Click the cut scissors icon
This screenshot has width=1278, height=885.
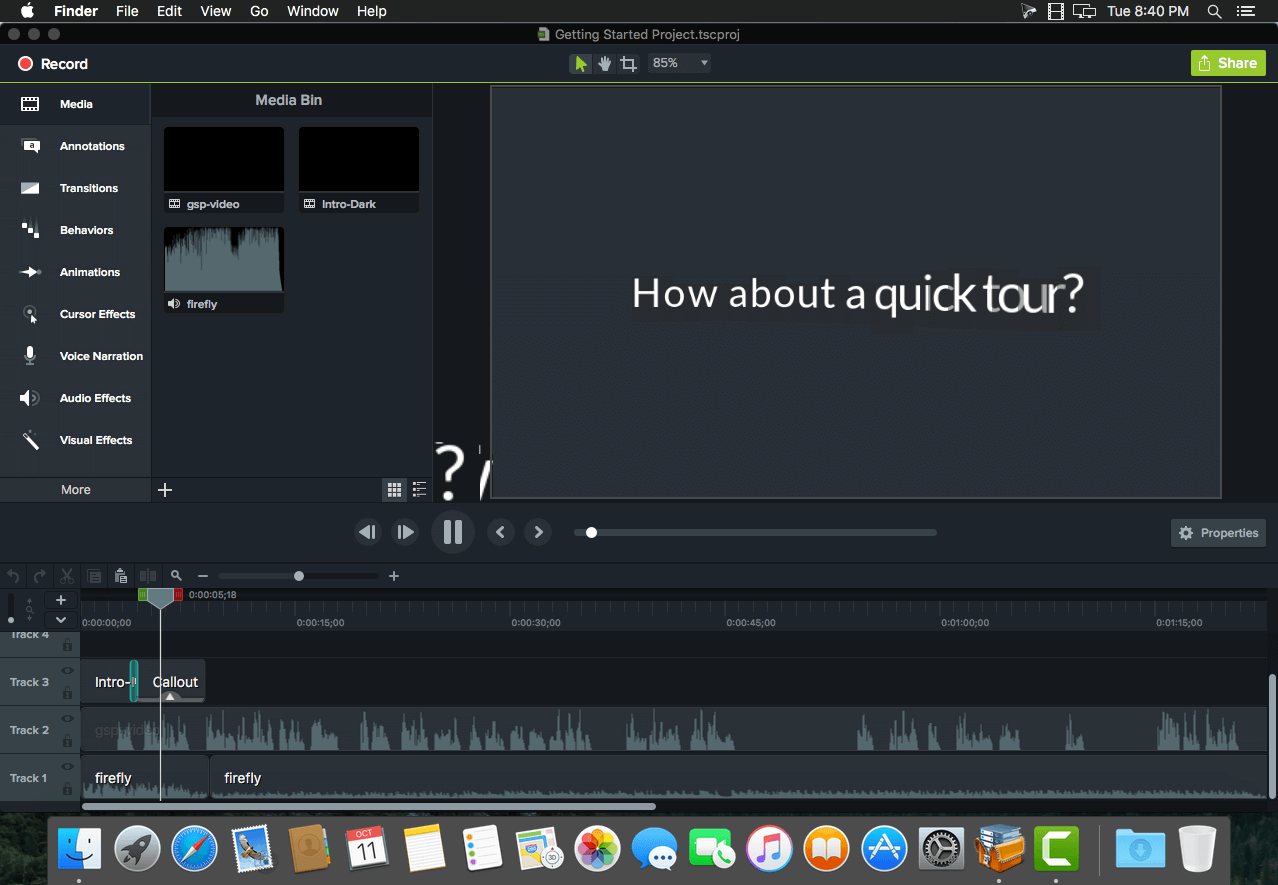tap(67, 576)
